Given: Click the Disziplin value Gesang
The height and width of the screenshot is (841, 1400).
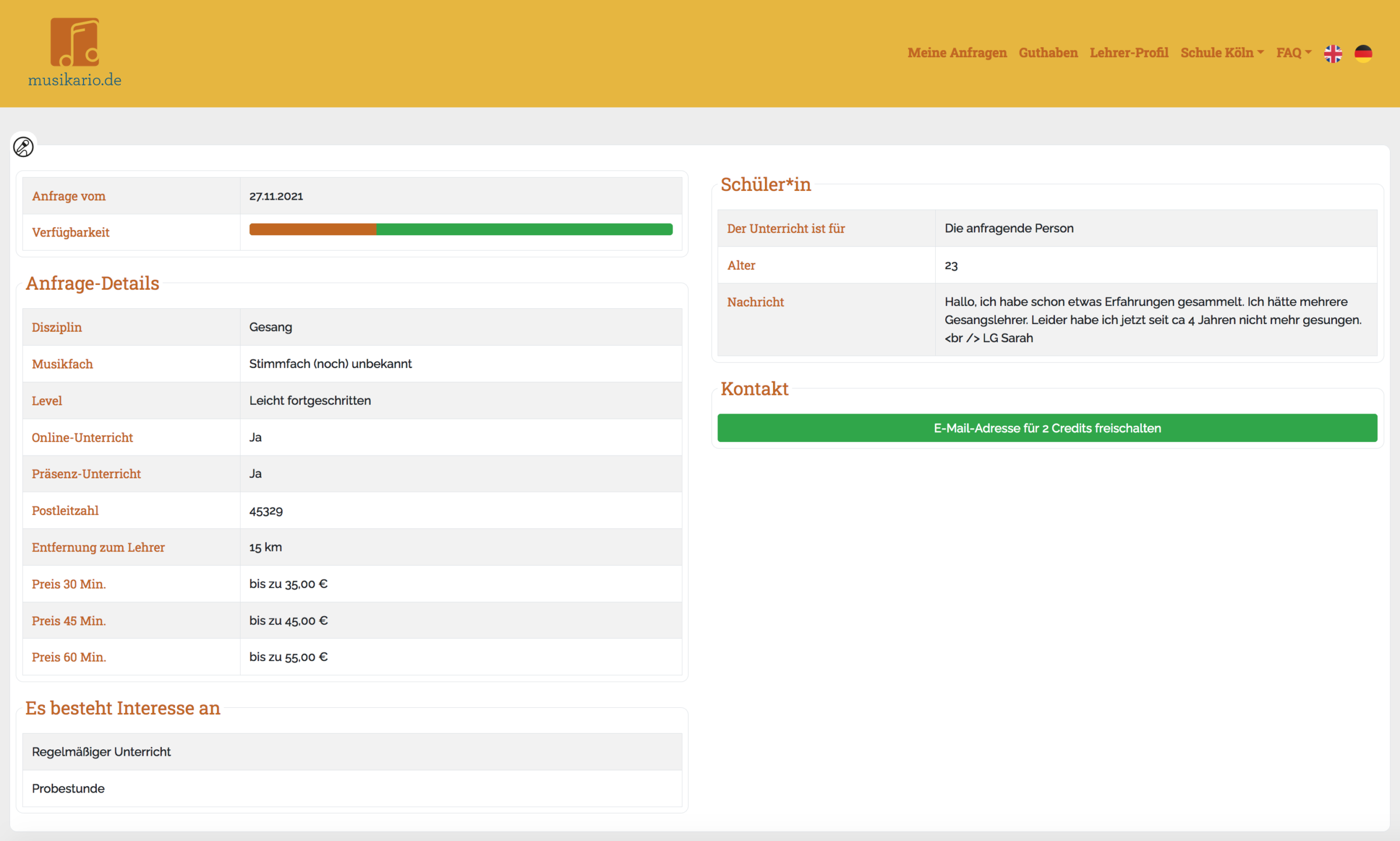Looking at the screenshot, I should click(x=271, y=327).
